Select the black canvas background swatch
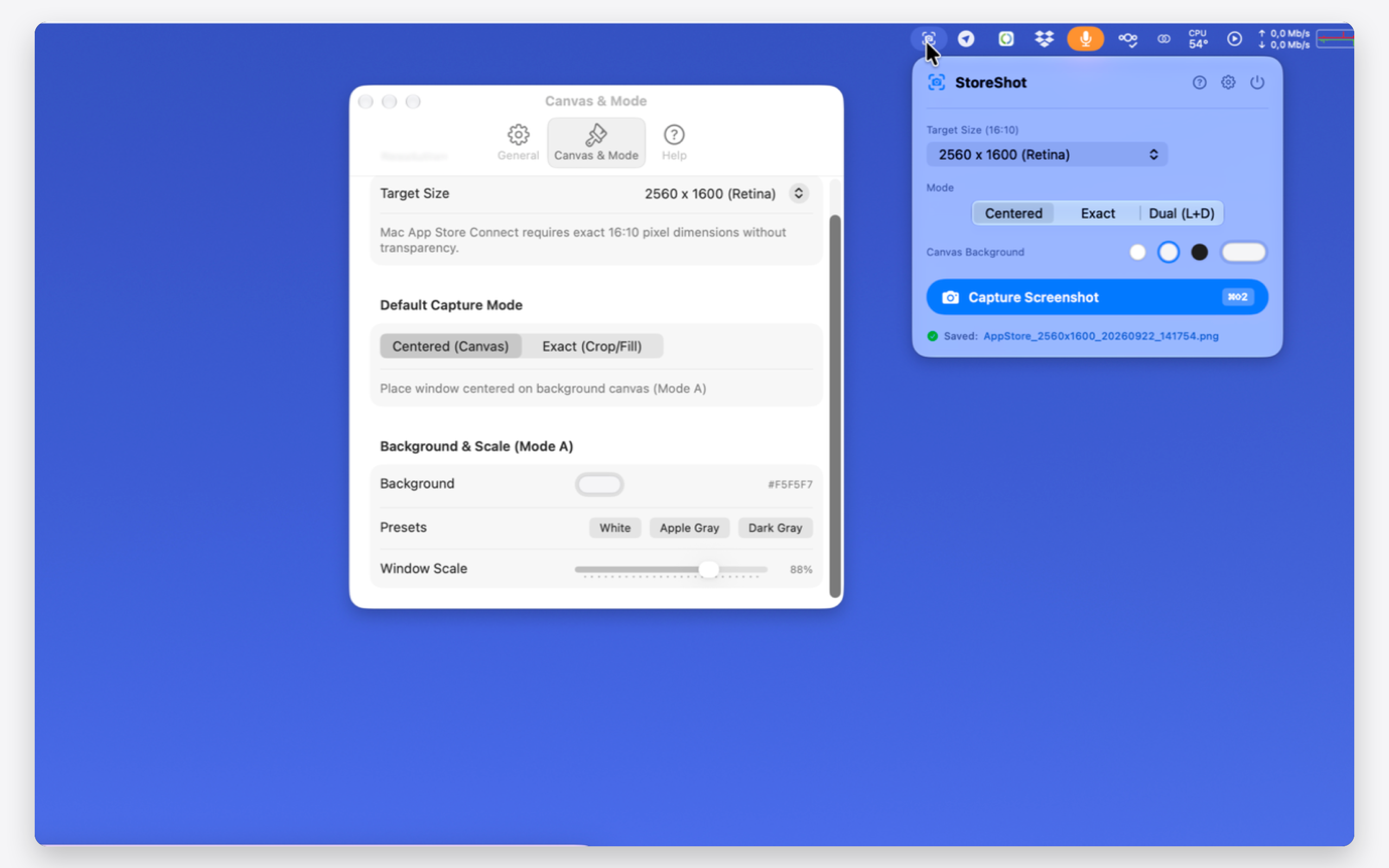This screenshot has width=1389, height=868. point(1199,252)
